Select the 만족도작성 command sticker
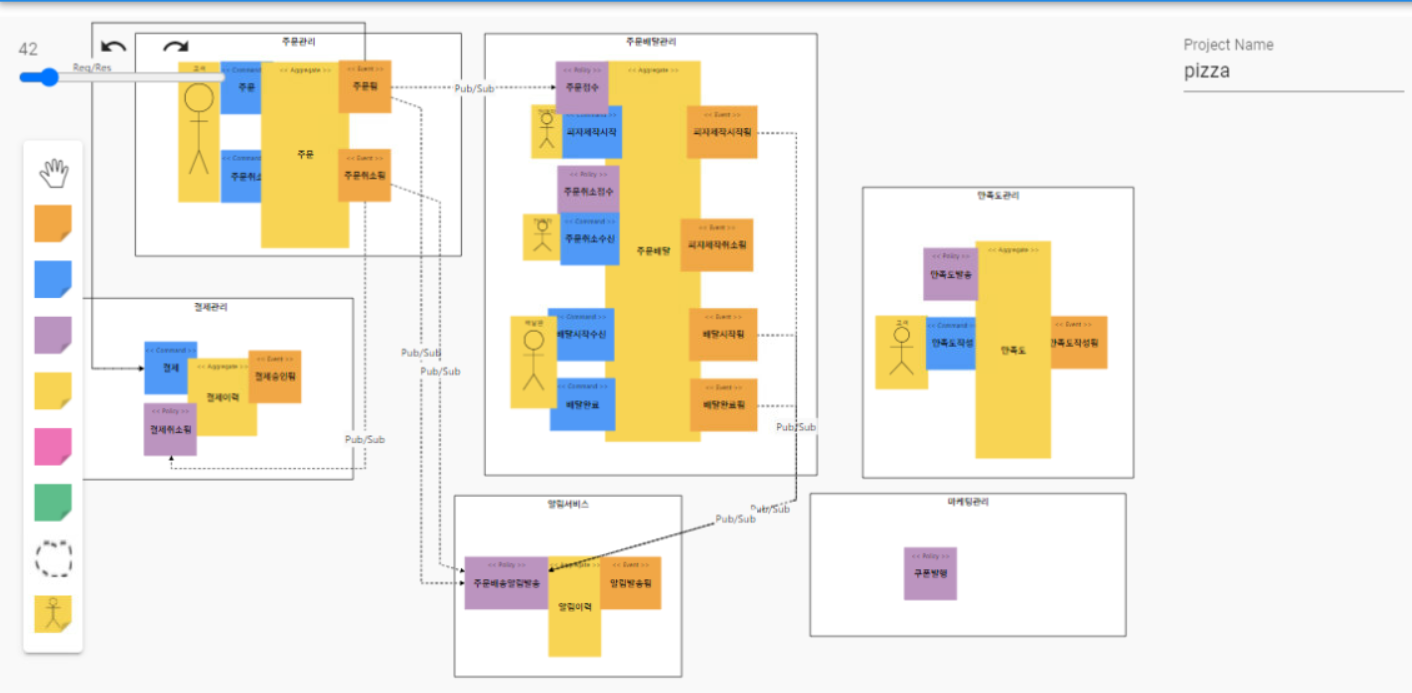 pyautogui.click(x=950, y=343)
